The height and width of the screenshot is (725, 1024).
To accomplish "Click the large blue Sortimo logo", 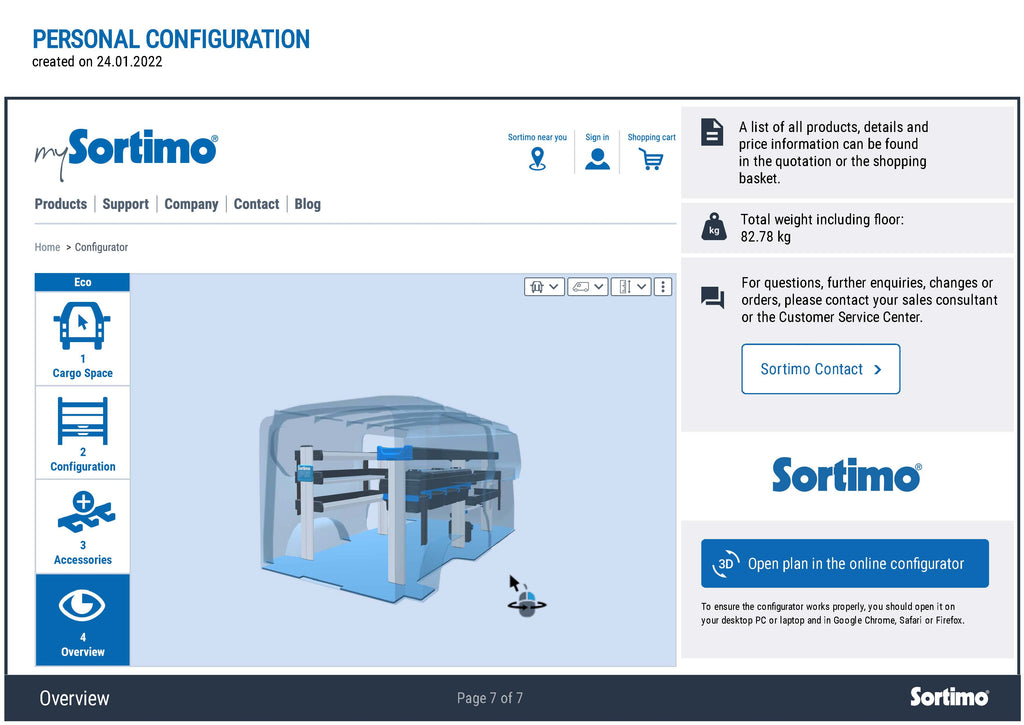I will click(847, 475).
